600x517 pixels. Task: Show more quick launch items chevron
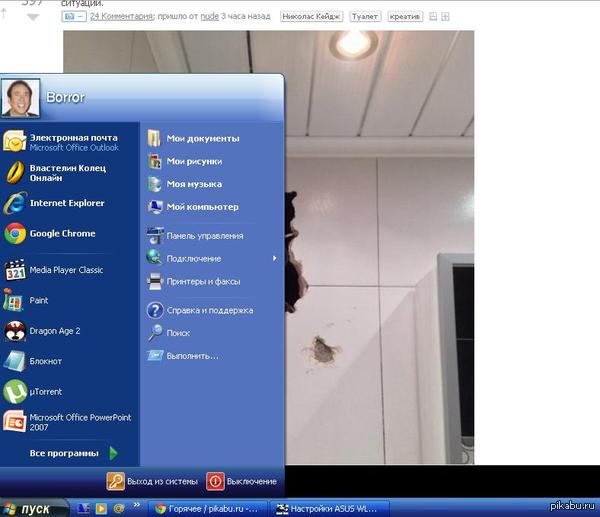[x=137, y=505]
